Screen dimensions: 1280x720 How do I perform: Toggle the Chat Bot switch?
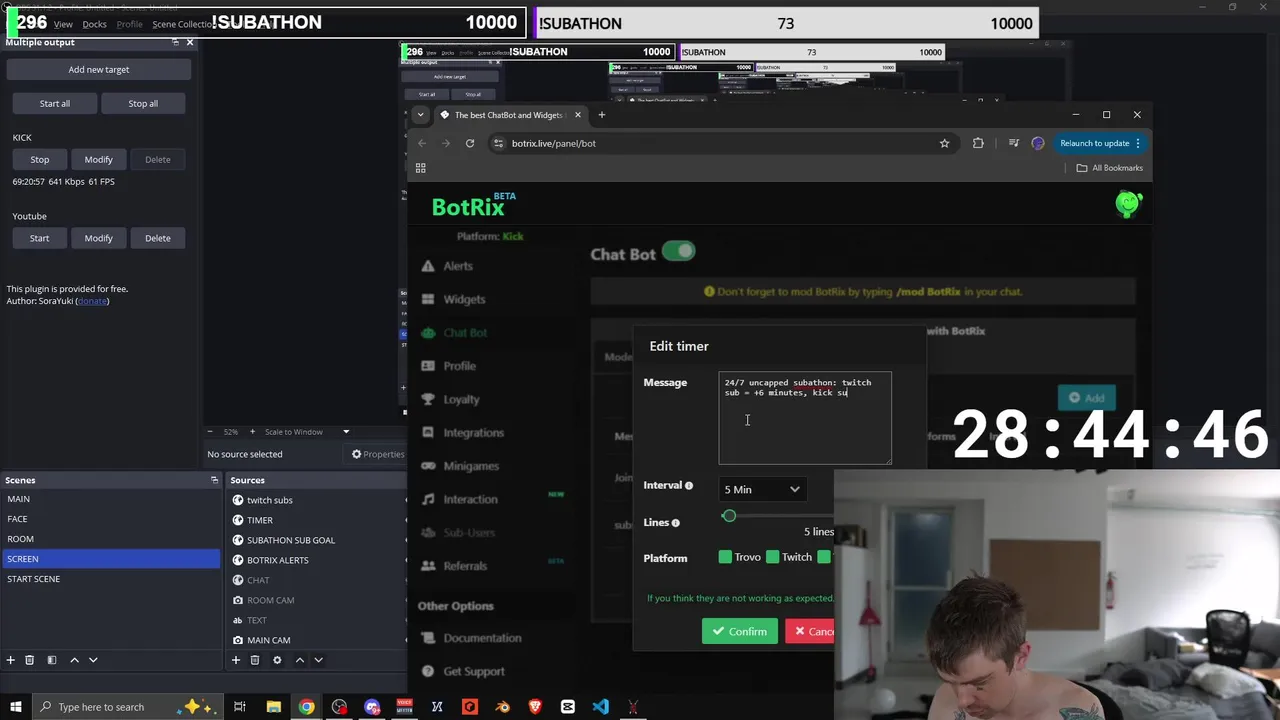[x=678, y=252]
